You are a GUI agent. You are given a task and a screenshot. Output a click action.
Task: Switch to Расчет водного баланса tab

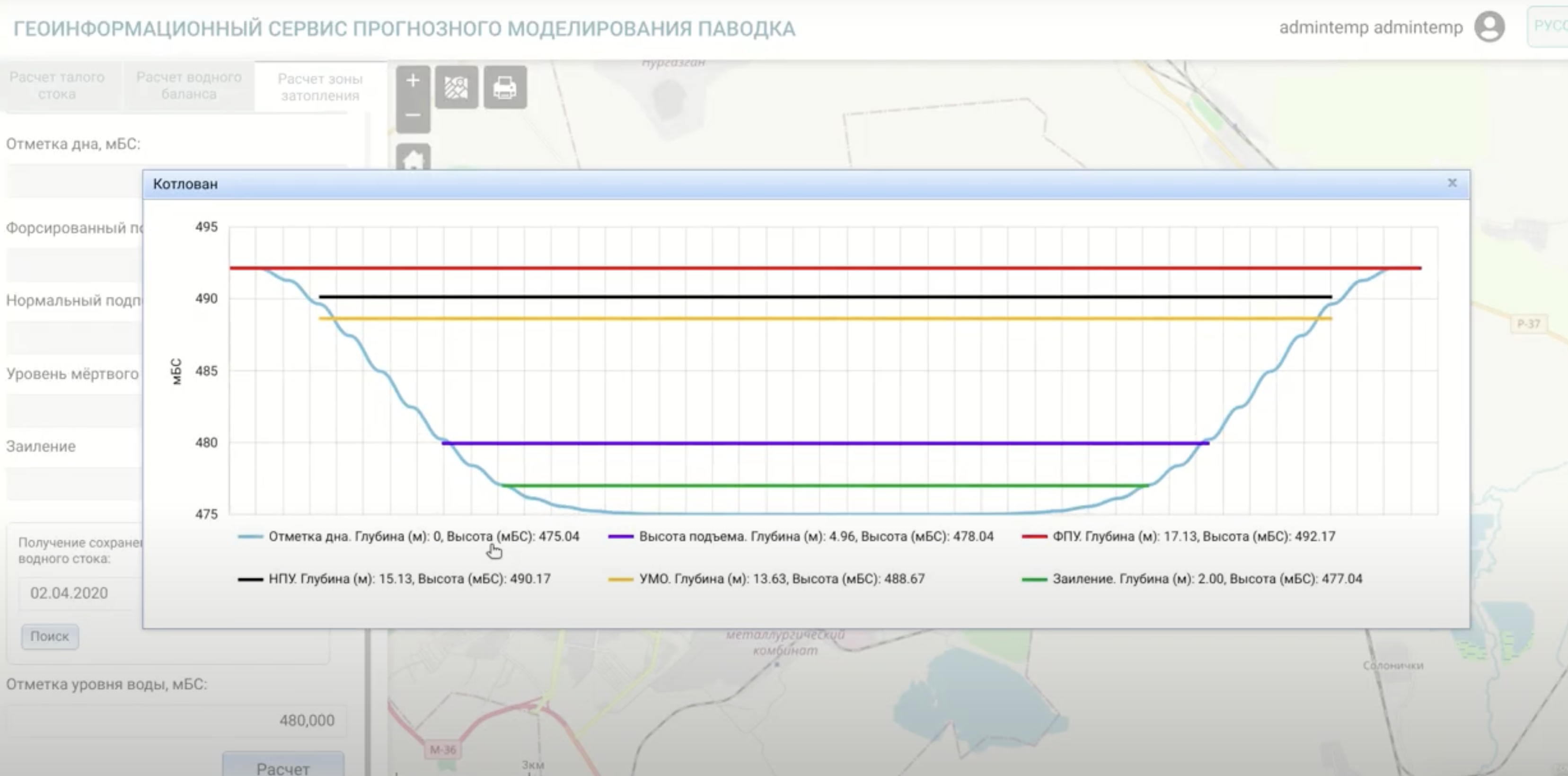(189, 86)
